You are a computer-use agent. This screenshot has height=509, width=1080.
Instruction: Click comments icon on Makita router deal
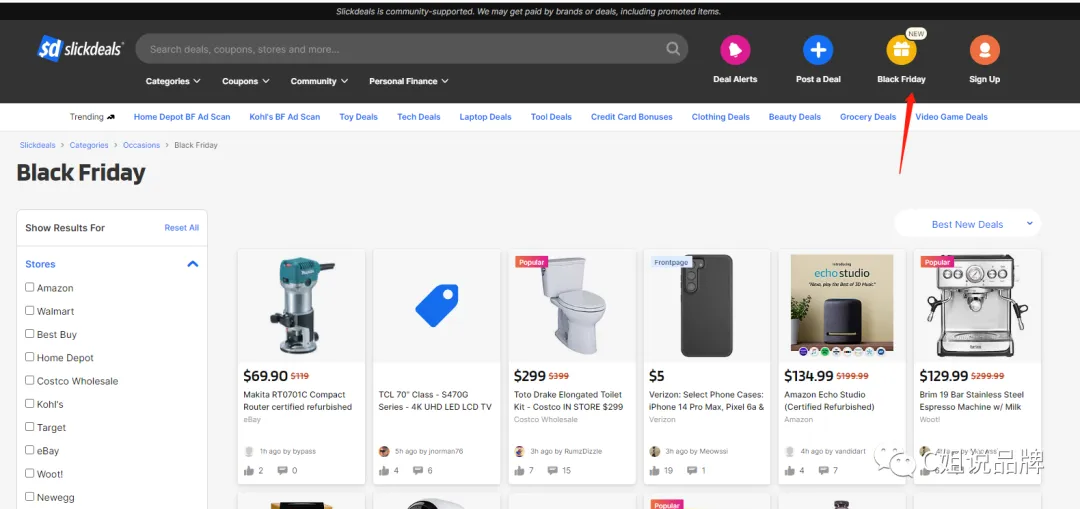282,470
